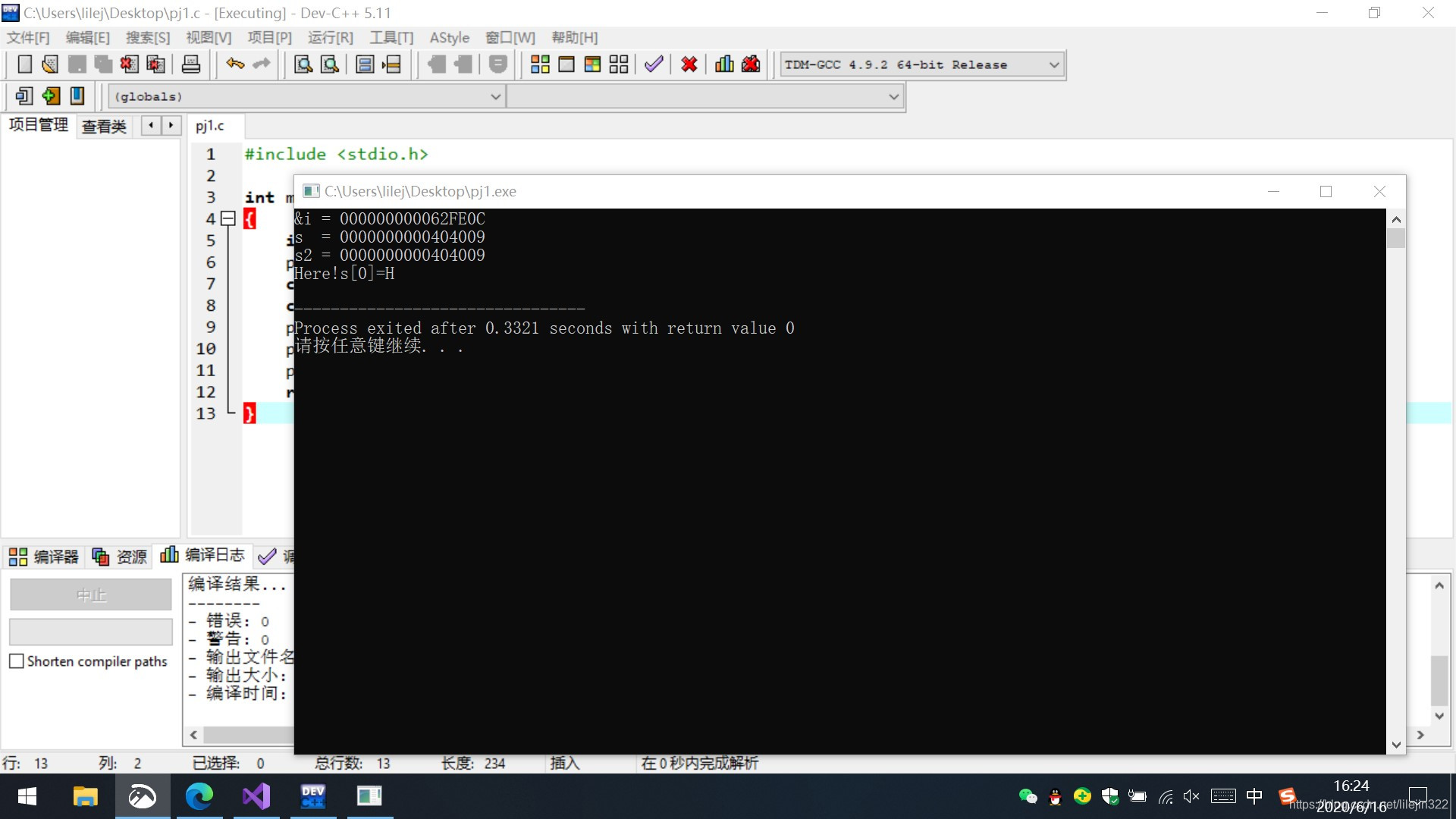Switch to the 项目管理 sidebar tab

tap(39, 125)
